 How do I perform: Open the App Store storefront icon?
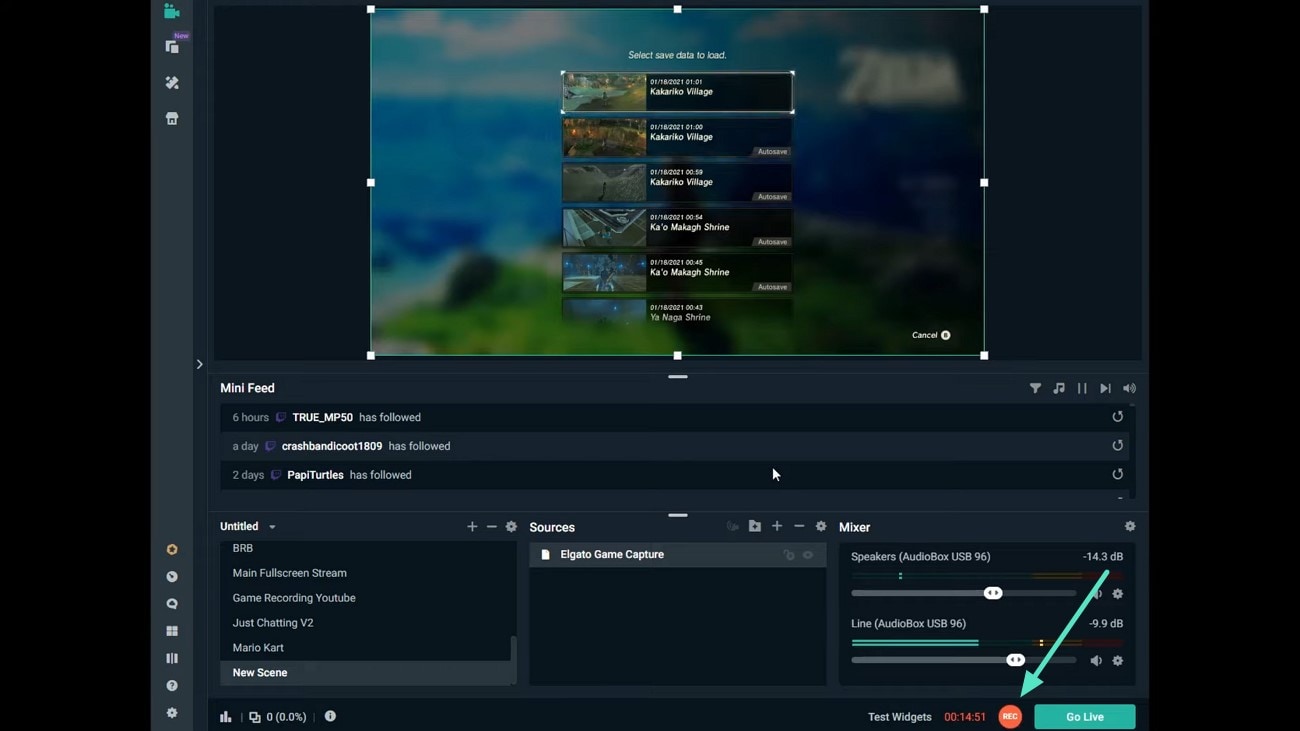172,119
